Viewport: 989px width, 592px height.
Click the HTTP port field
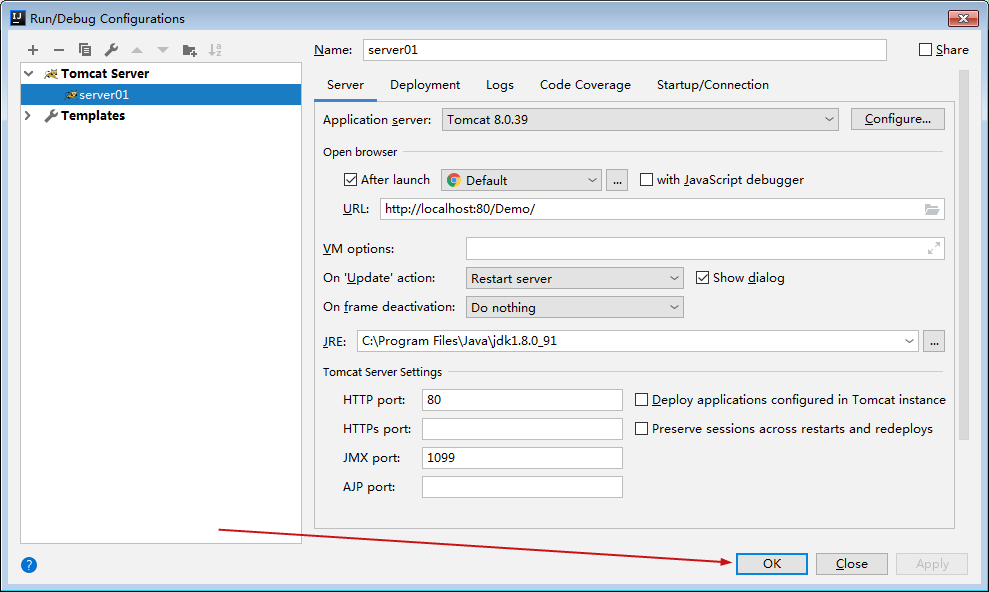(522, 400)
